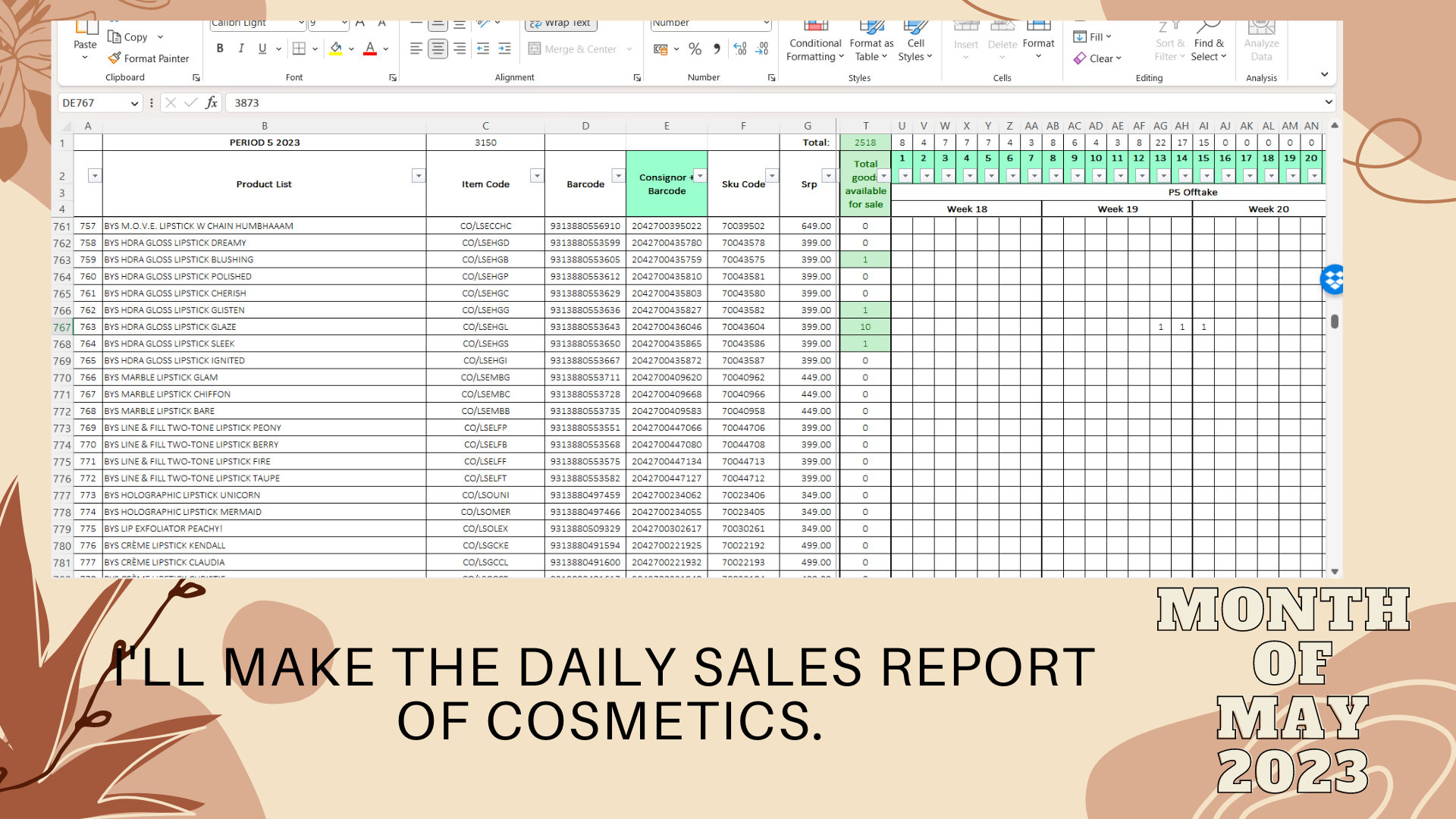Open the Conditional Formatting menu

pos(814,49)
